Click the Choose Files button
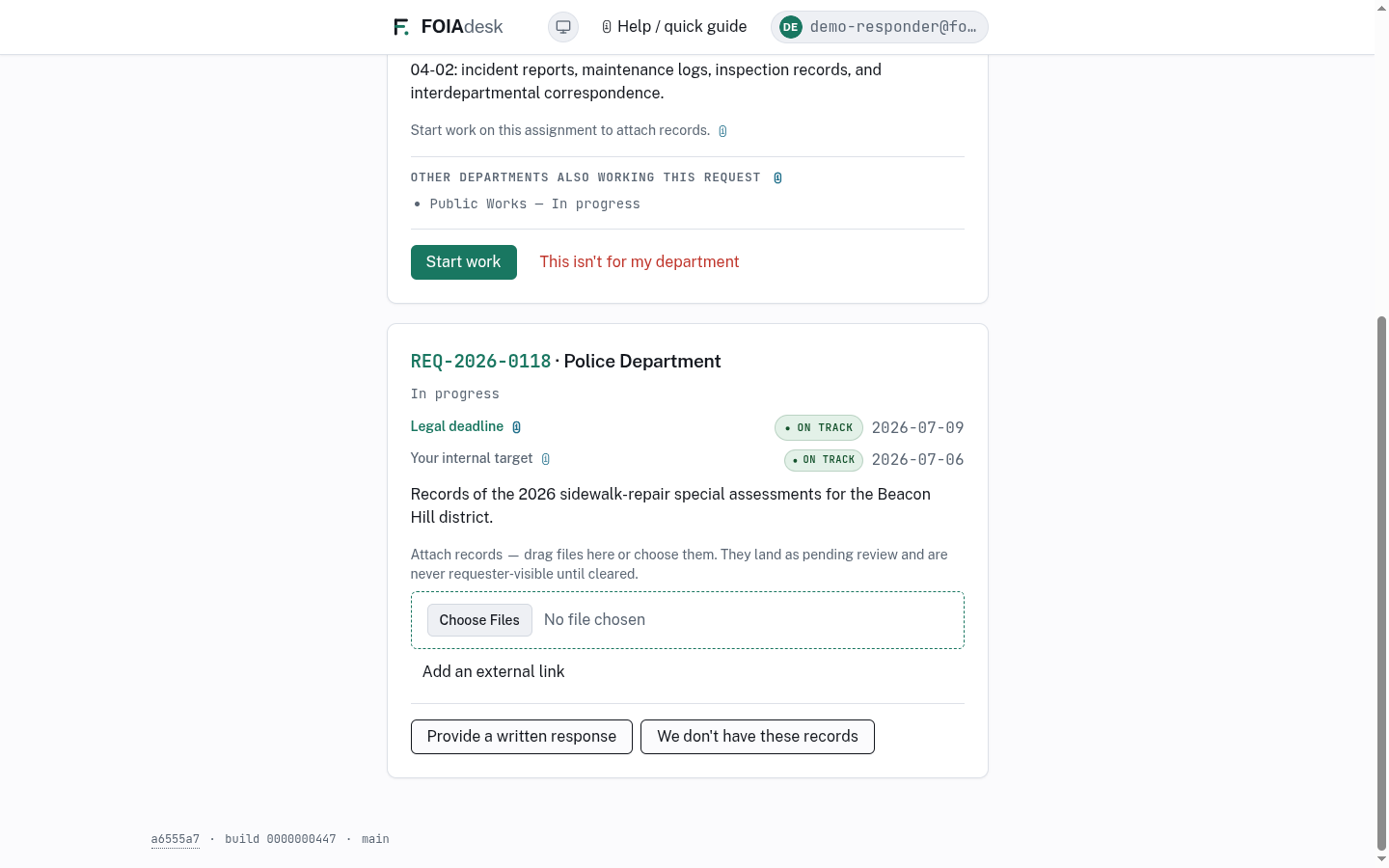Viewport: 1389px width, 868px height. pos(479,620)
